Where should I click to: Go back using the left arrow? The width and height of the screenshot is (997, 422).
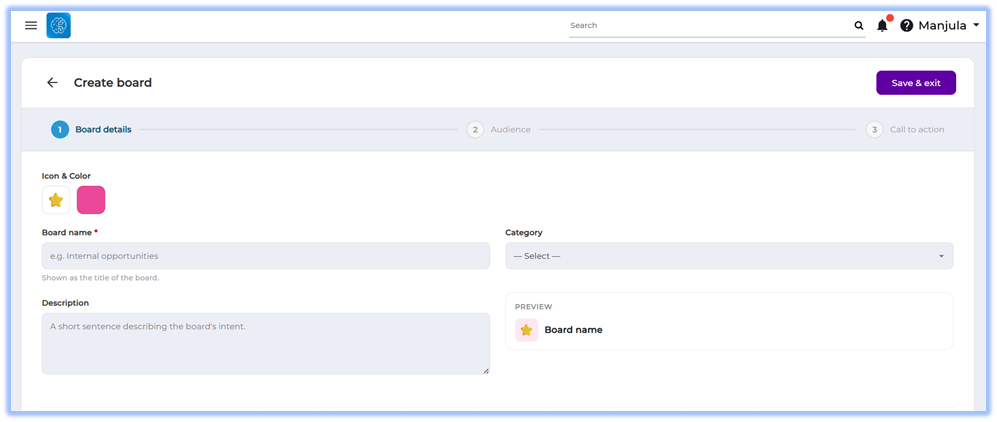[x=52, y=83]
